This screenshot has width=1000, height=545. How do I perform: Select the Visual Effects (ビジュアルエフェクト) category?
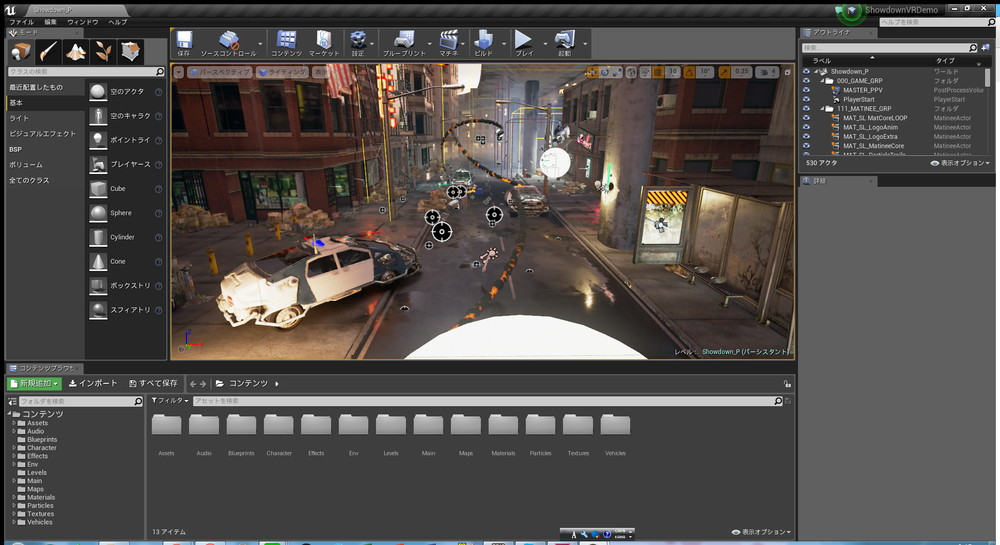[42, 134]
